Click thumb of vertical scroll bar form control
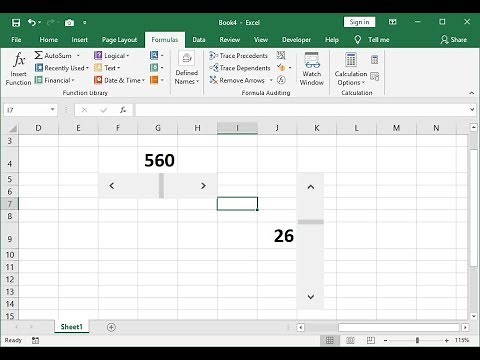The image size is (480, 360). [x=311, y=222]
